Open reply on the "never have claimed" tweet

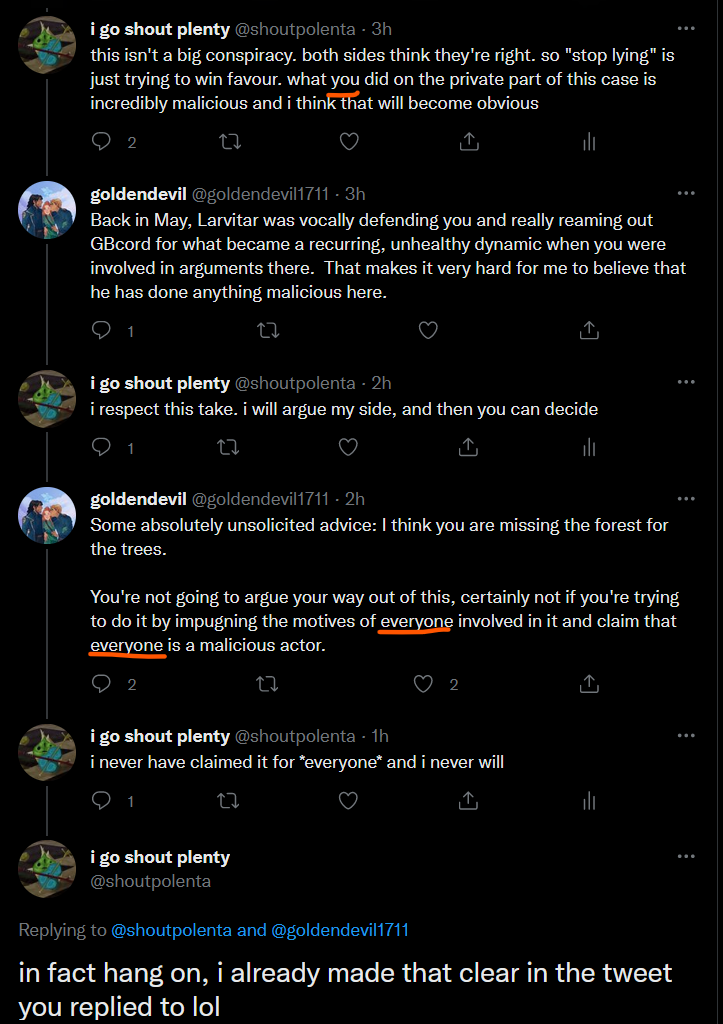tap(101, 800)
